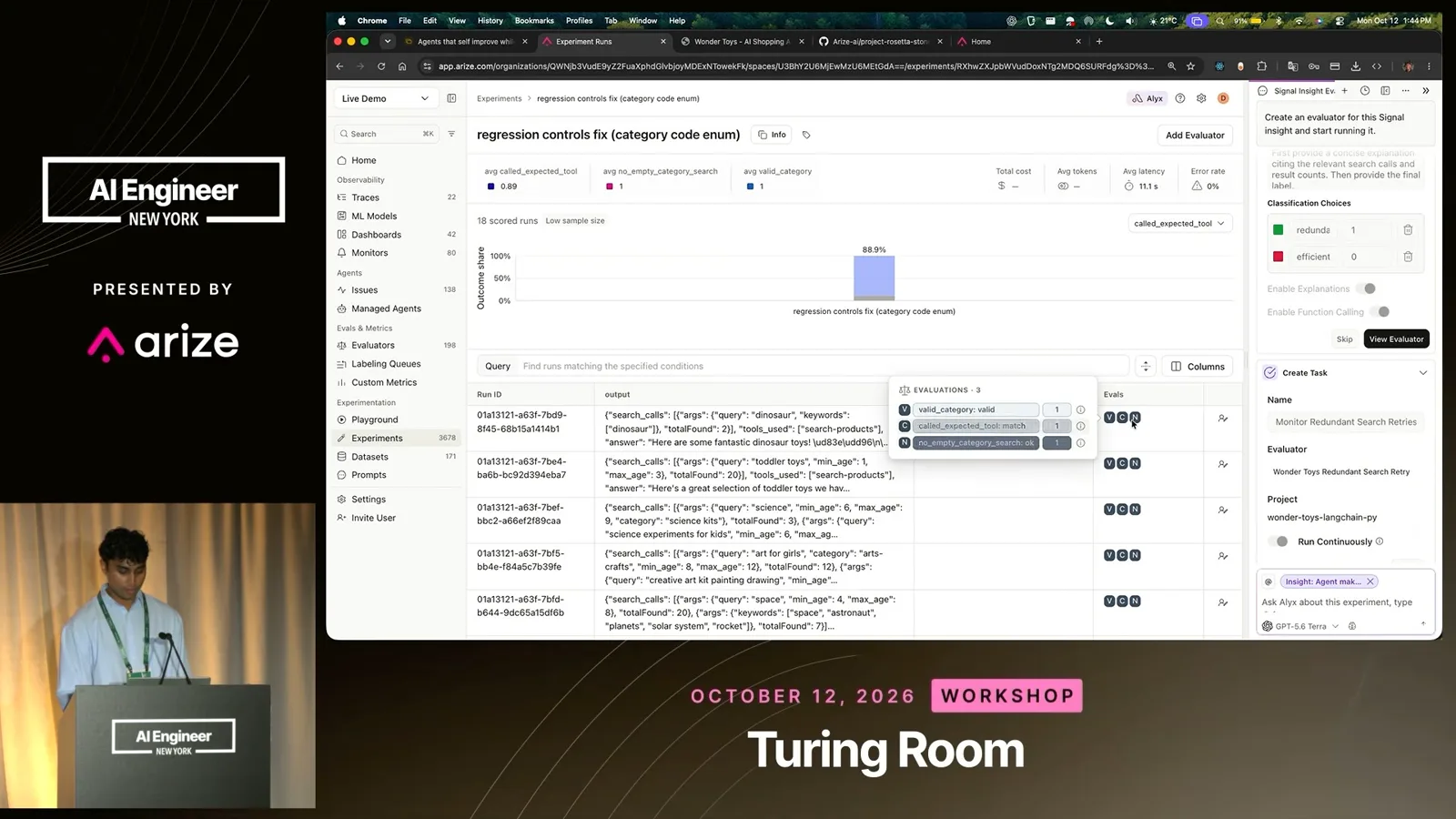Screen dimensions: 1456x819
Task: Open Datasets in the sidebar
Action: point(369,457)
